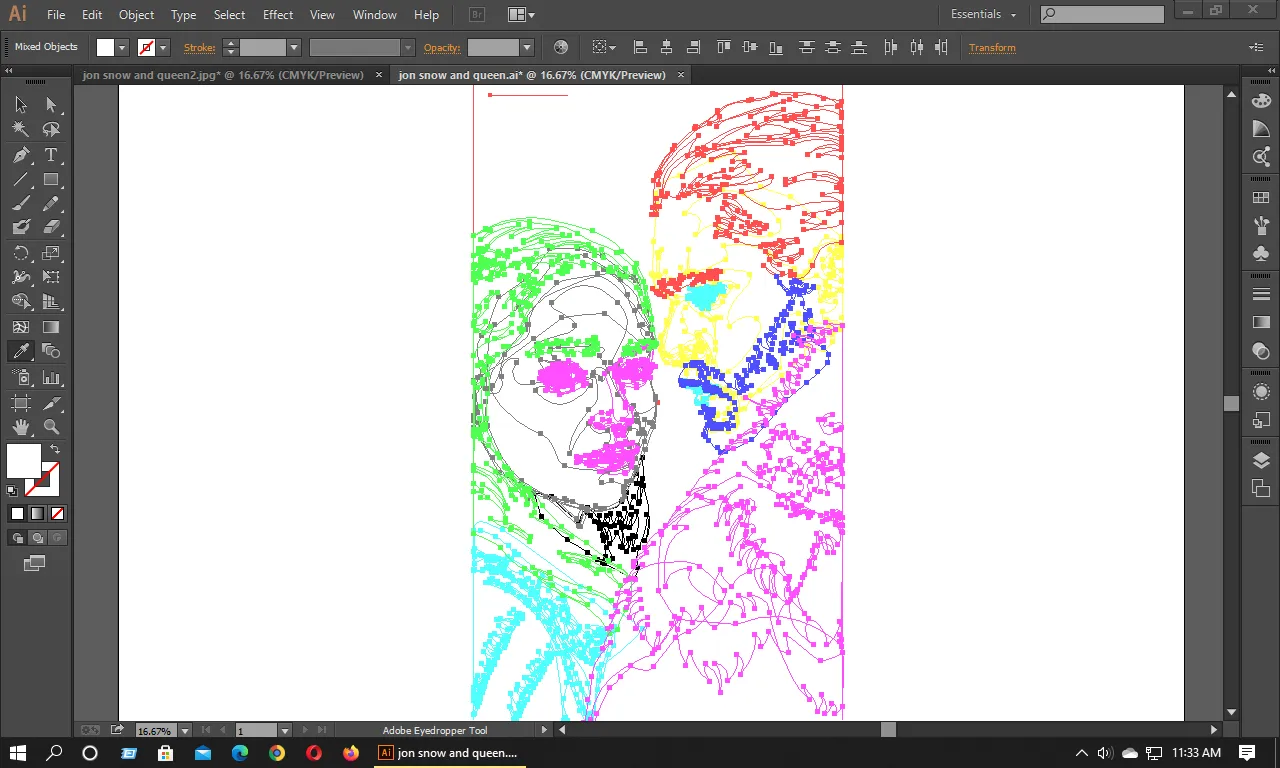Open the Effect menu
Screen dimensions: 1280x768
(x=278, y=15)
